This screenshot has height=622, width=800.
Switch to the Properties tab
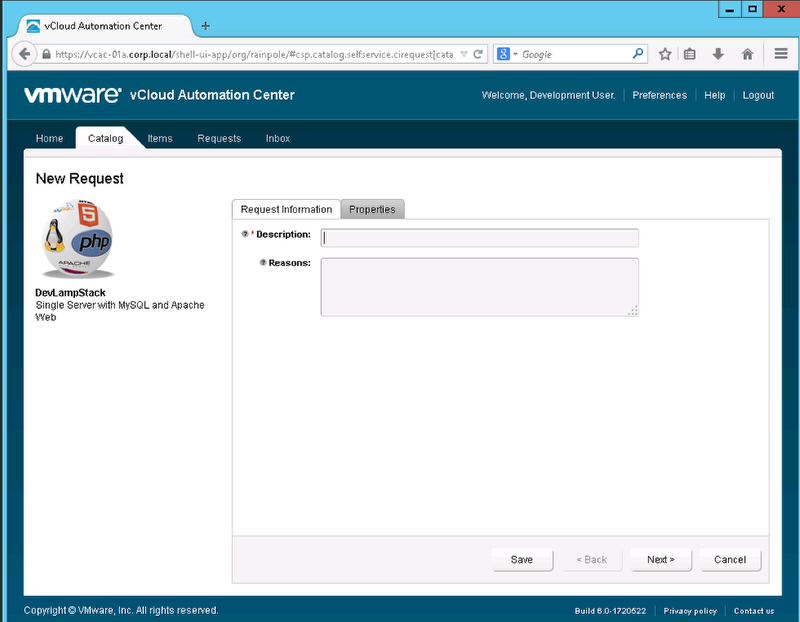(372, 209)
